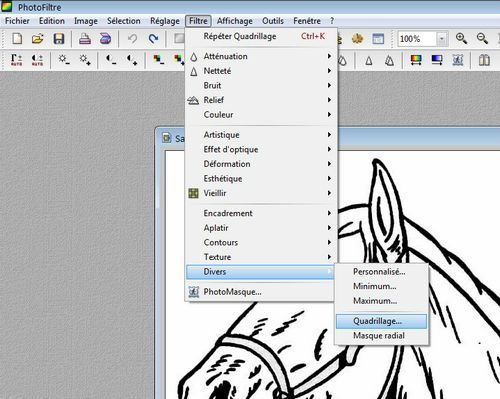Expand the Netteté submenu
Viewport: 500px width, 399px height.
261,71
